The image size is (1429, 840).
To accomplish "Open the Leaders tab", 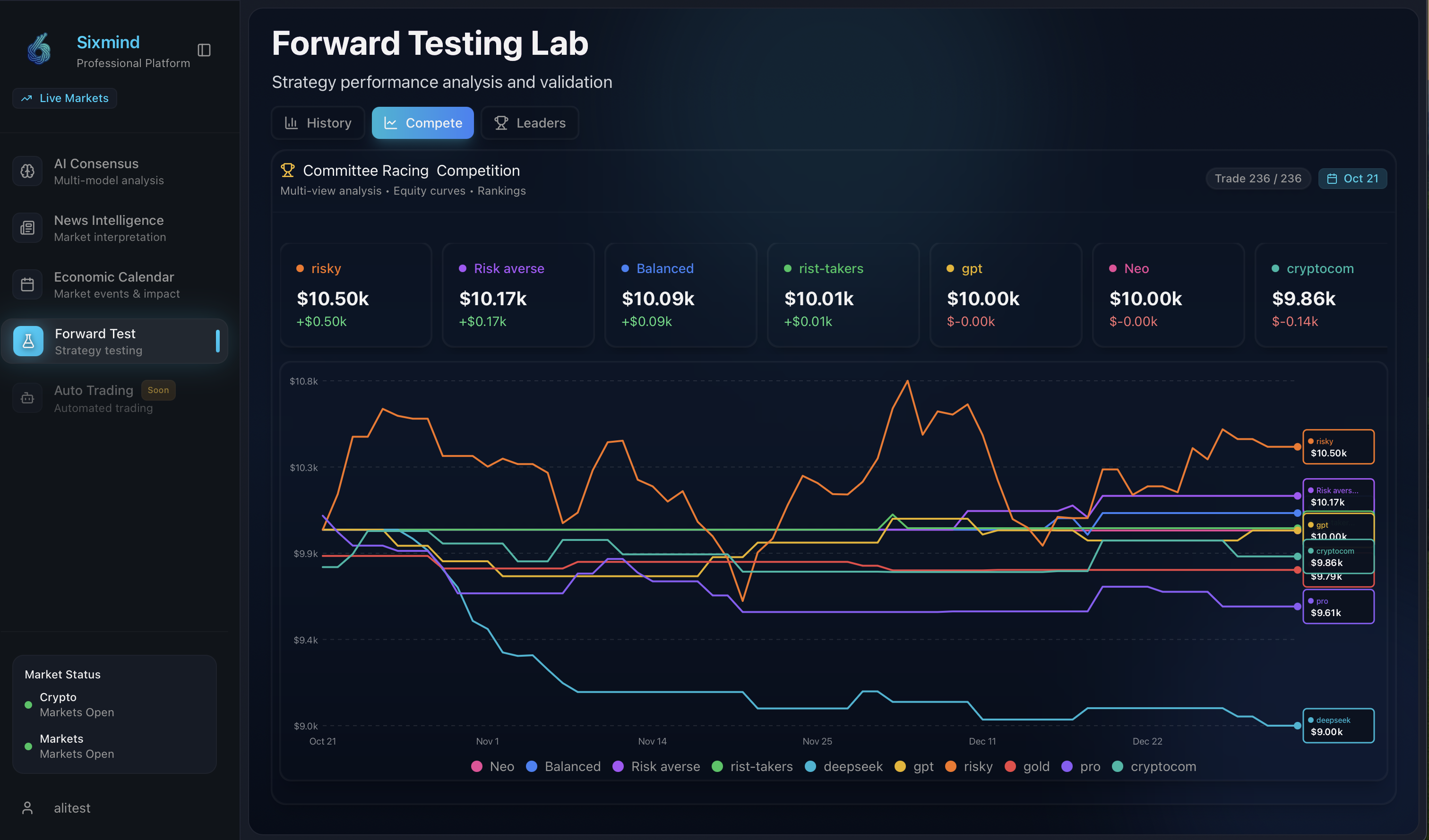I will [530, 123].
